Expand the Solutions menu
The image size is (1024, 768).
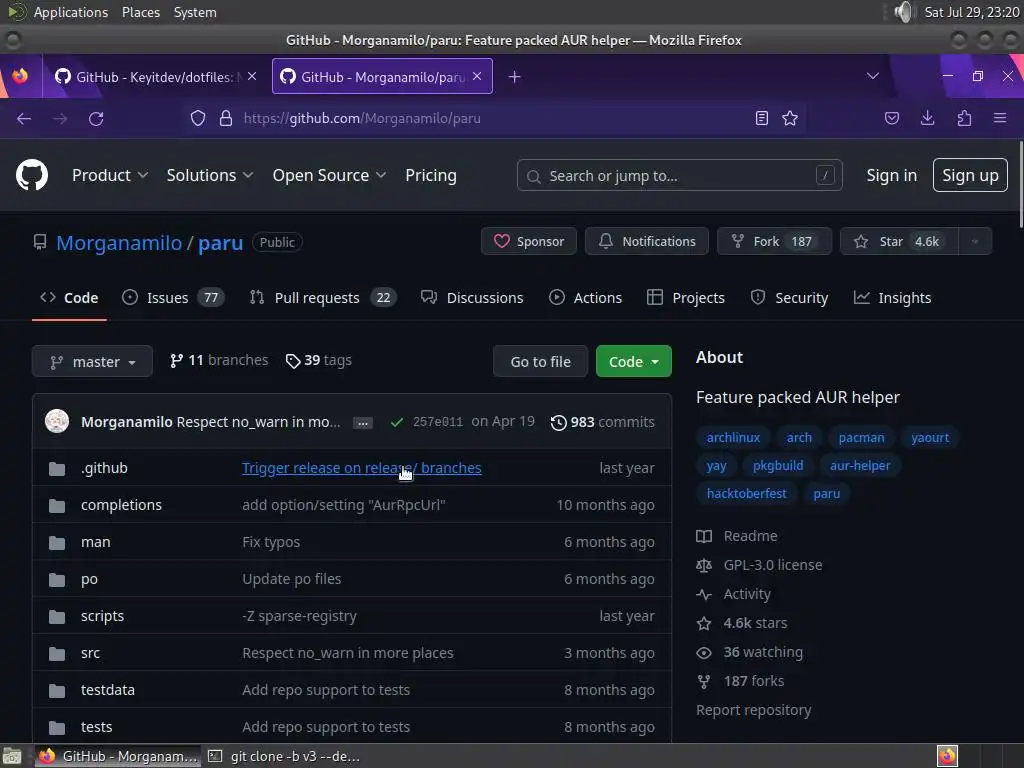coord(210,175)
